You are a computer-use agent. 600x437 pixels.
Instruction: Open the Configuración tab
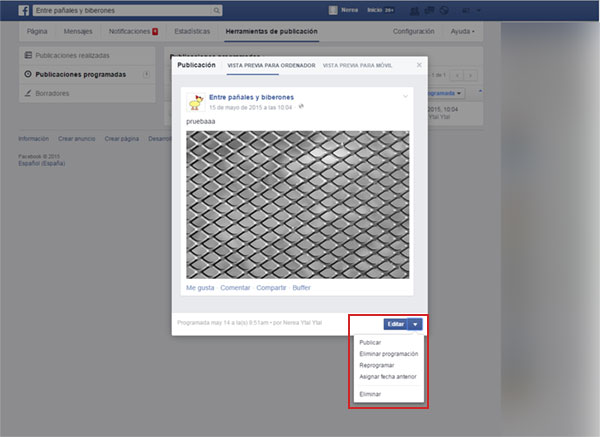tap(414, 31)
